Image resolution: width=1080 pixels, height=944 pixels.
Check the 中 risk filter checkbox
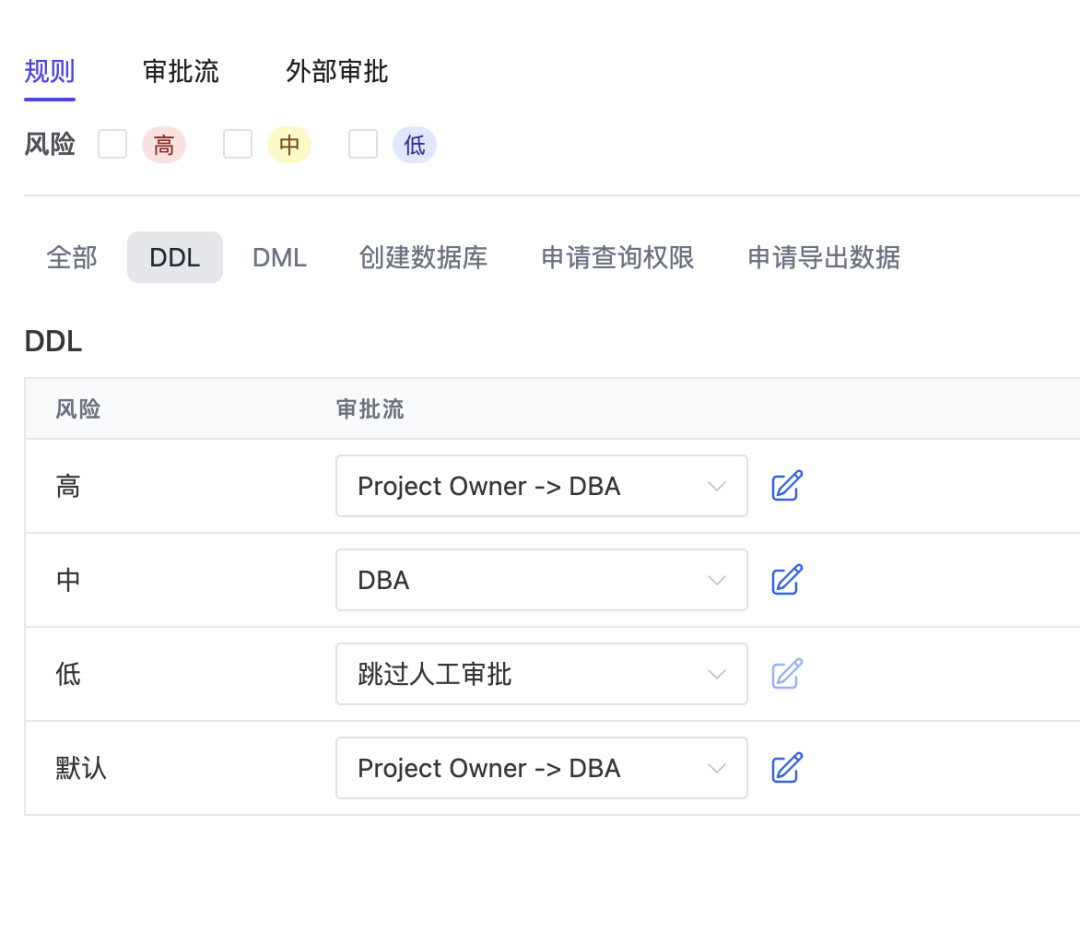[238, 144]
